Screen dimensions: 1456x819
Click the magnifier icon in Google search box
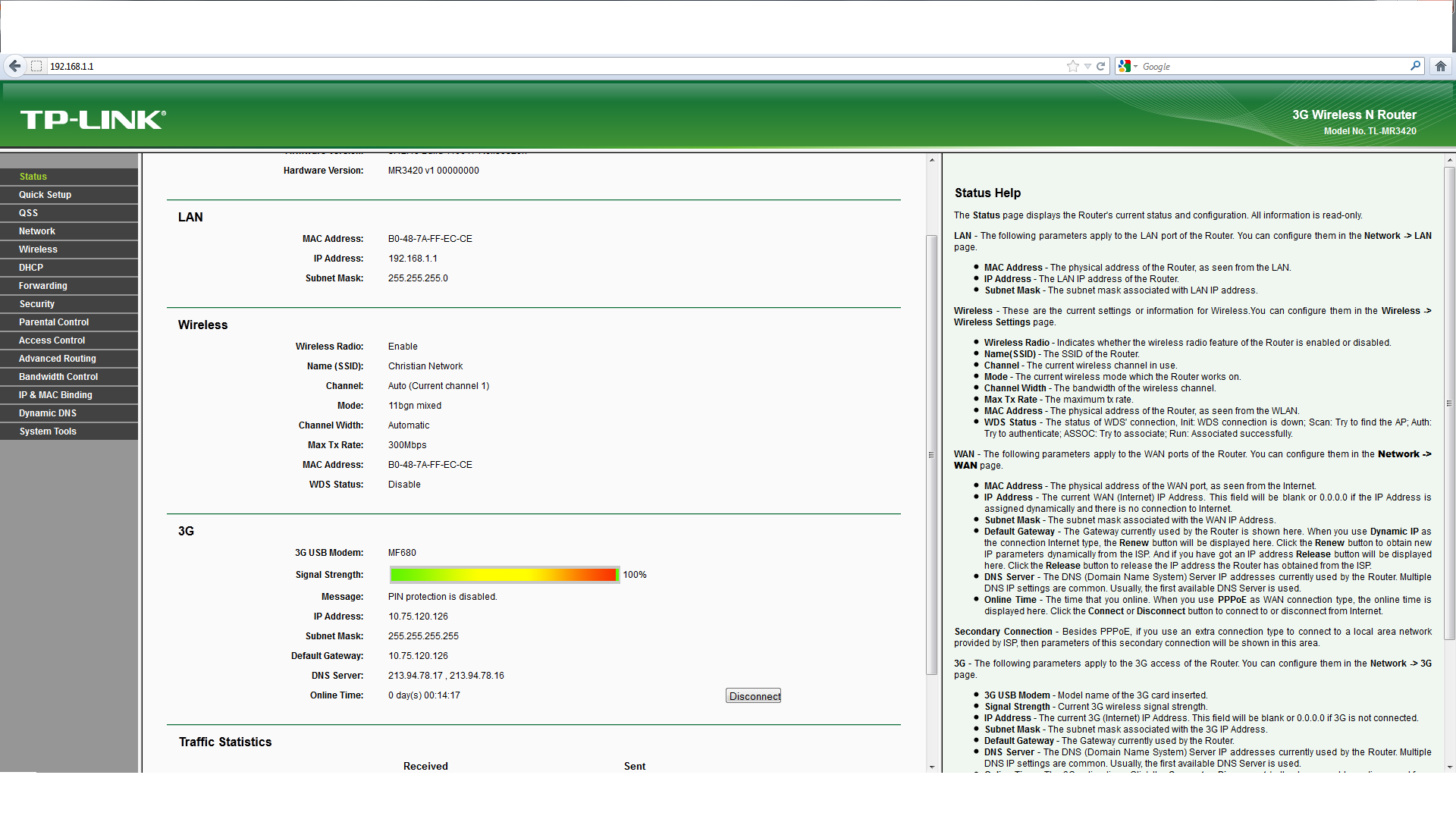pos(1415,66)
